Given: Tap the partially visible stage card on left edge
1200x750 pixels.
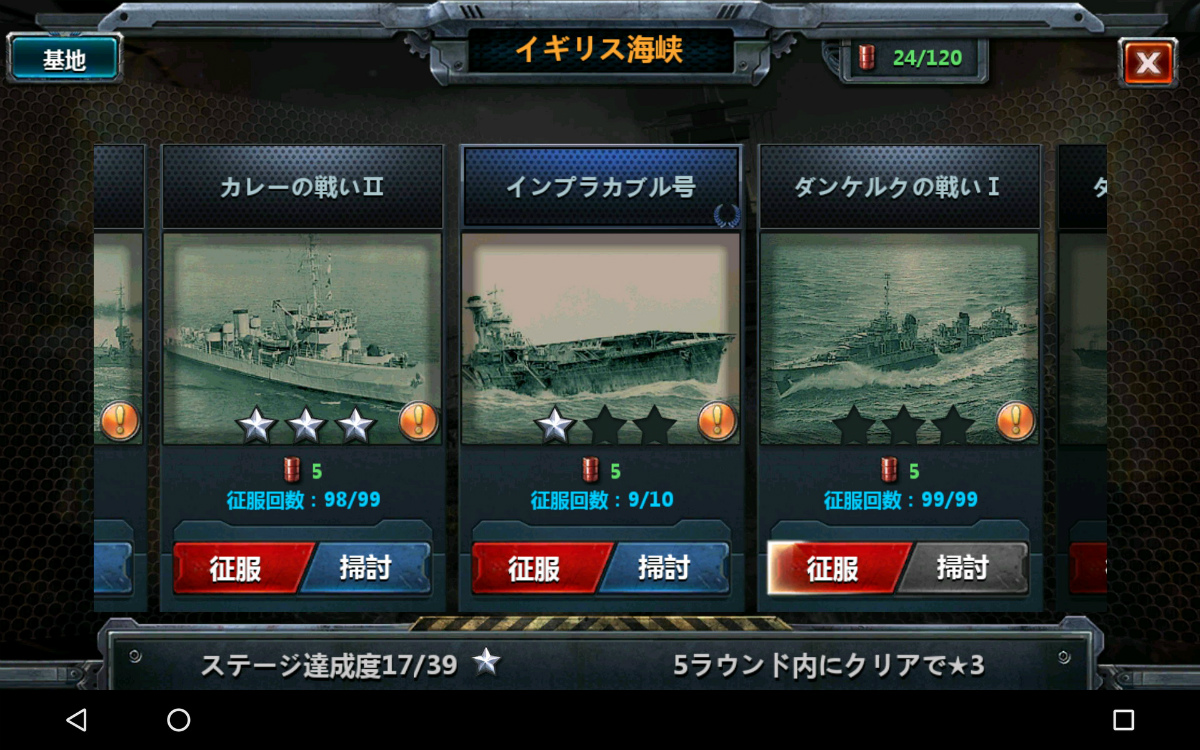Looking at the screenshot, I should 118,378.
